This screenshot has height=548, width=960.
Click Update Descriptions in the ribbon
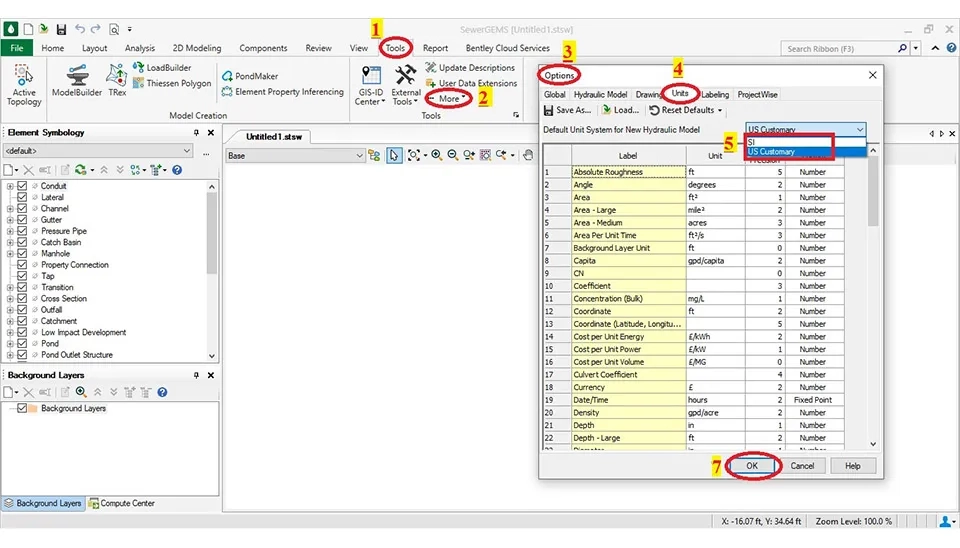470,68
